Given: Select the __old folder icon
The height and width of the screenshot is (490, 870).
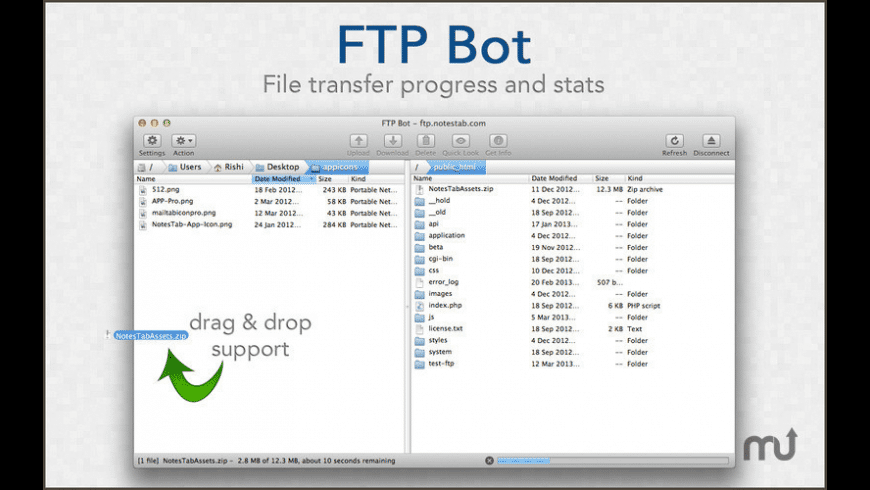Looking at the screenshot, I should point(419,213).
